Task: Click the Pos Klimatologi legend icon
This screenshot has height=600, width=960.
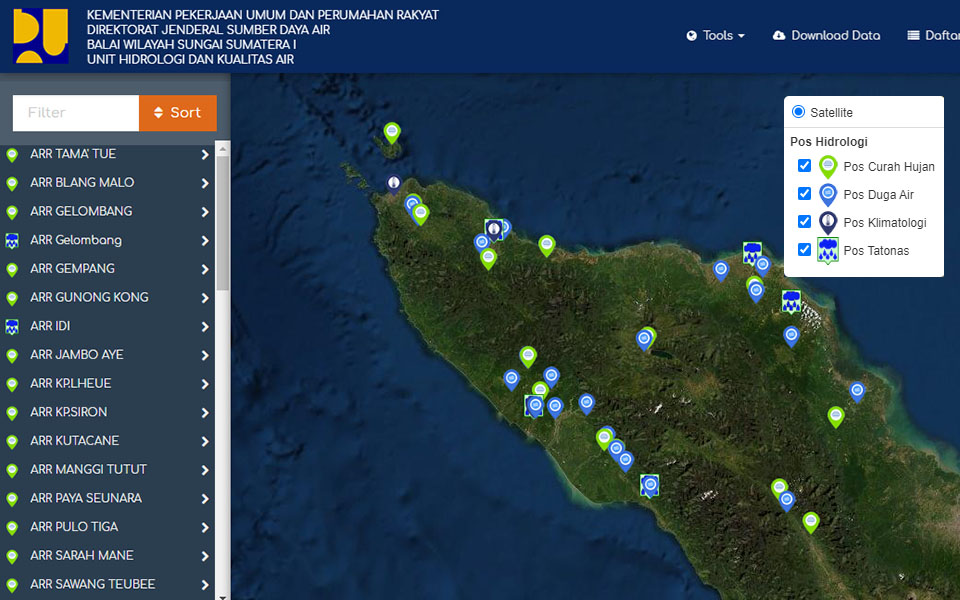Action: point(828,223)
